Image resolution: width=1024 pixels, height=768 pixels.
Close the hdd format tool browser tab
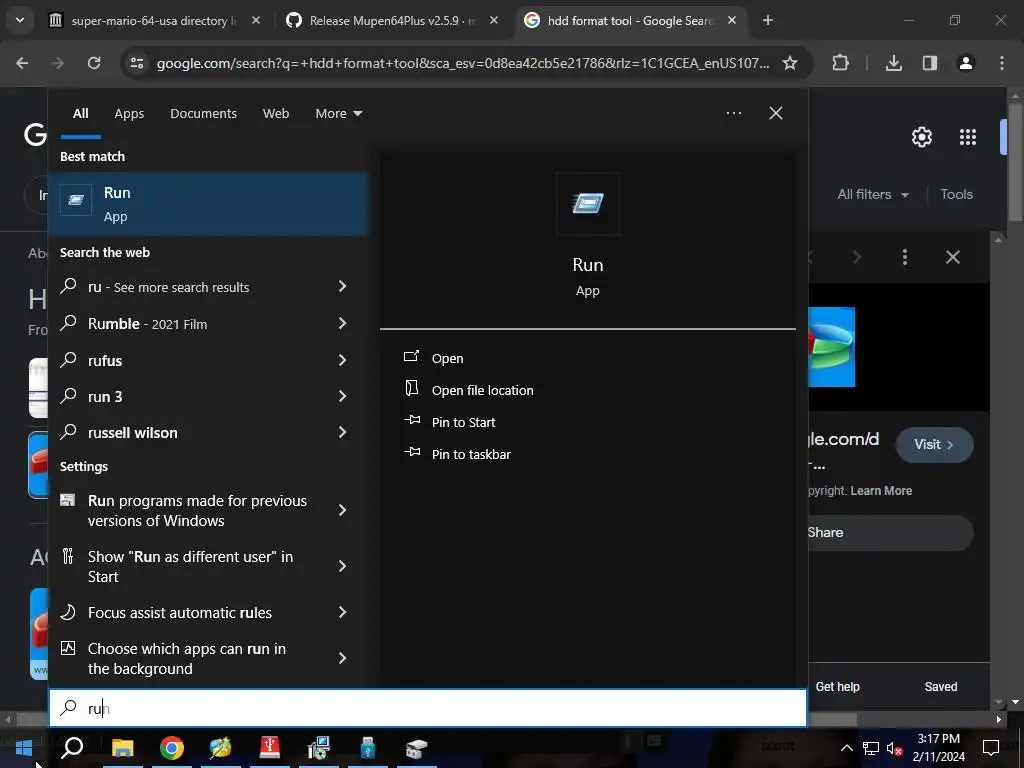(x=732, y=21)
